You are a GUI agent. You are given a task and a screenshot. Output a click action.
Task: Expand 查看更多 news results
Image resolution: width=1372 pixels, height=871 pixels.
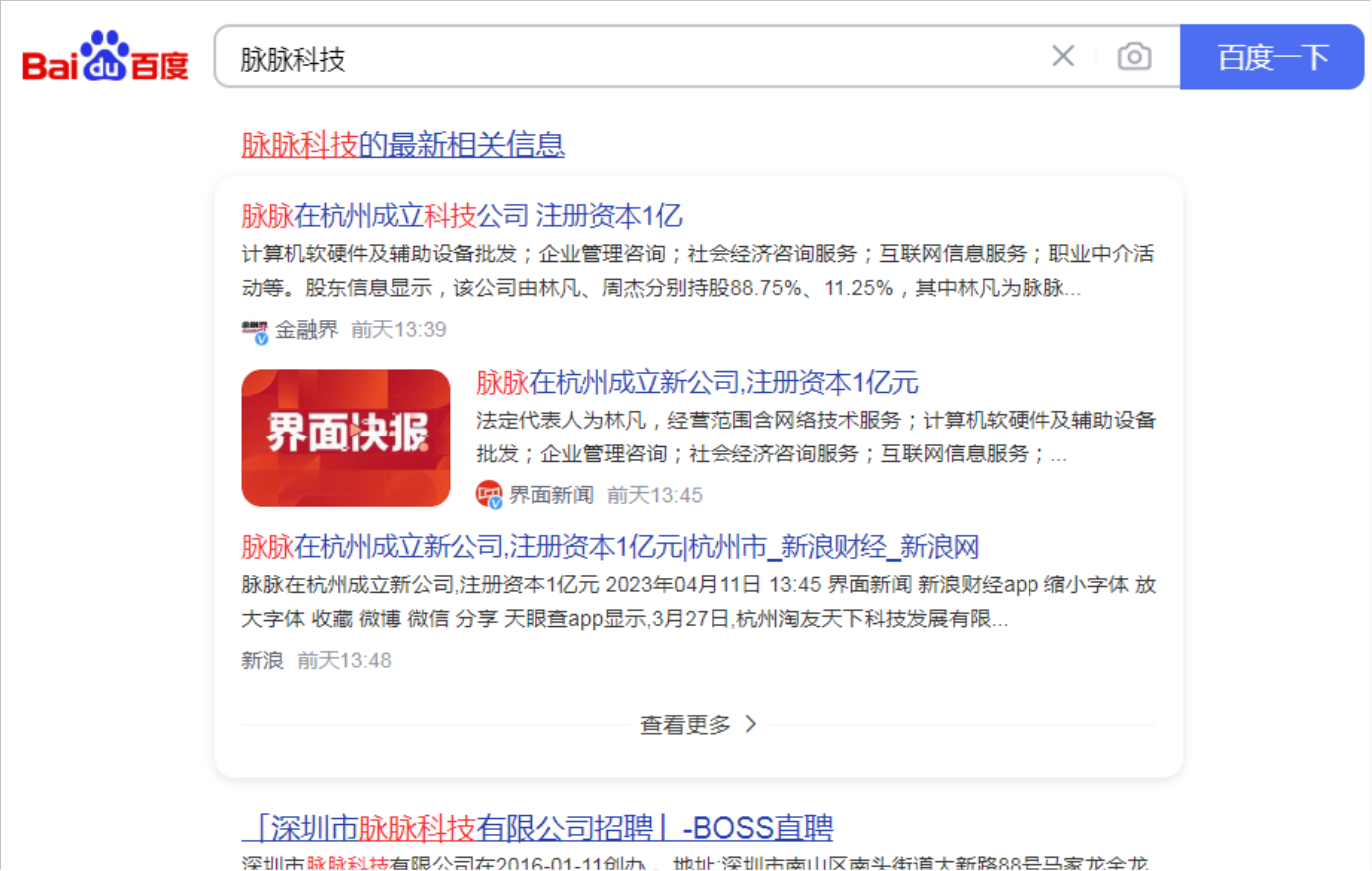click(x=698, y=724)
